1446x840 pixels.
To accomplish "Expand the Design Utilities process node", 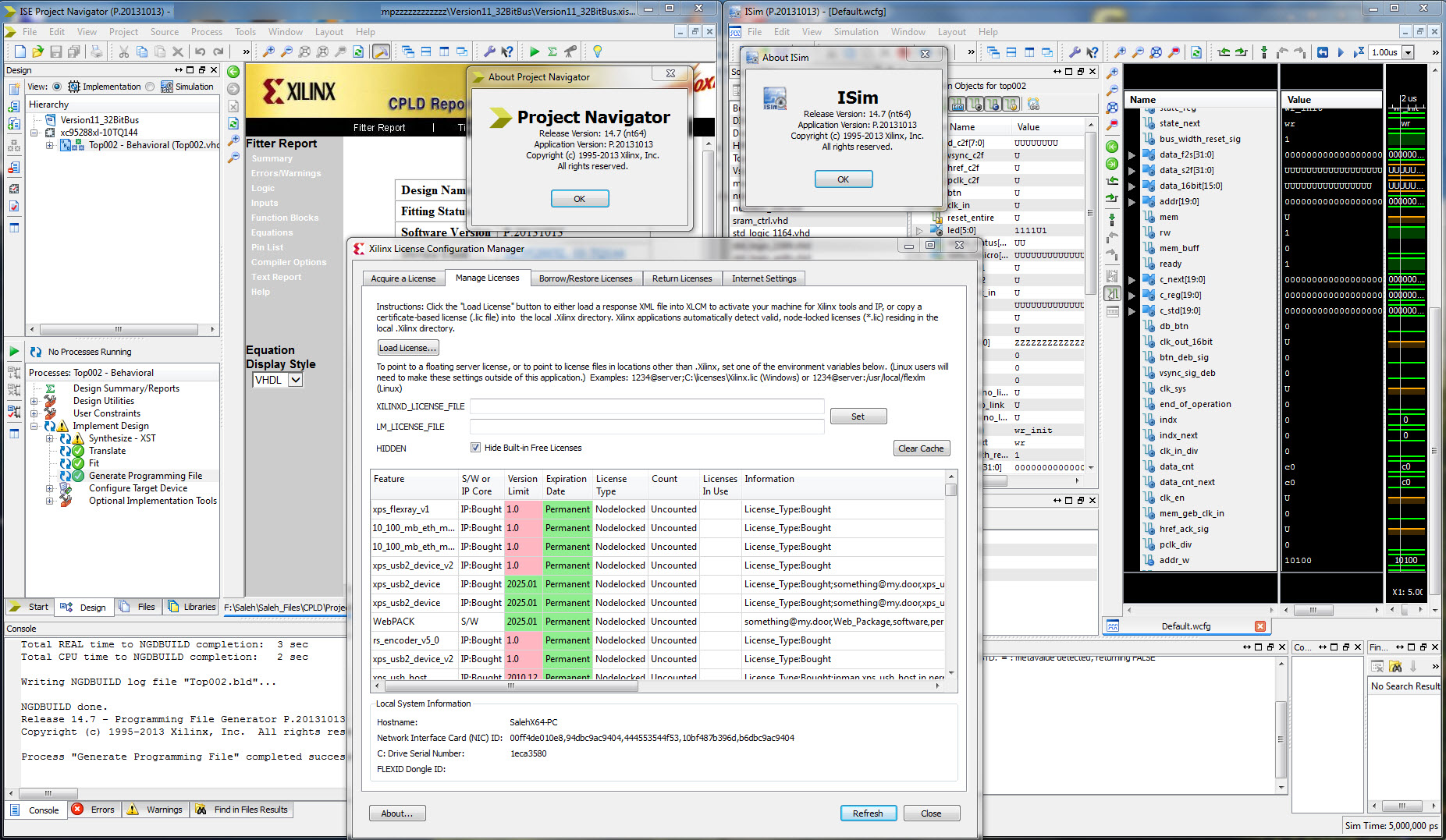I will tap(34, 401).
